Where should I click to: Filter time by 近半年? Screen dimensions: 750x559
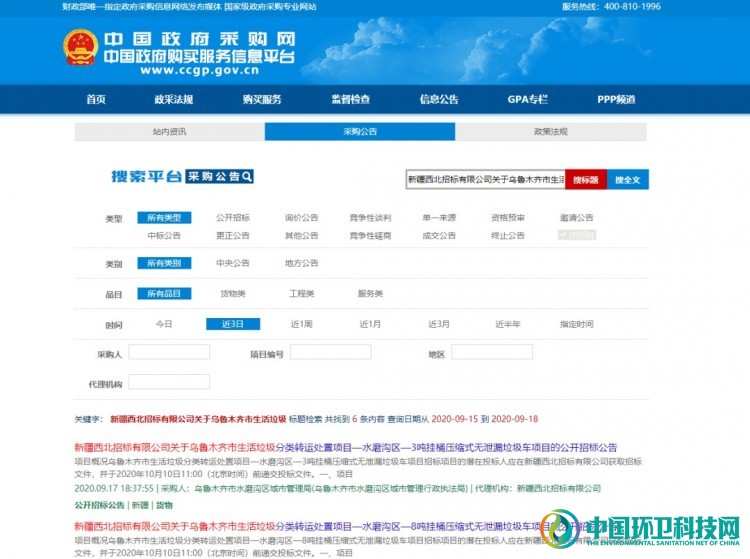click(x=507, y=324)
